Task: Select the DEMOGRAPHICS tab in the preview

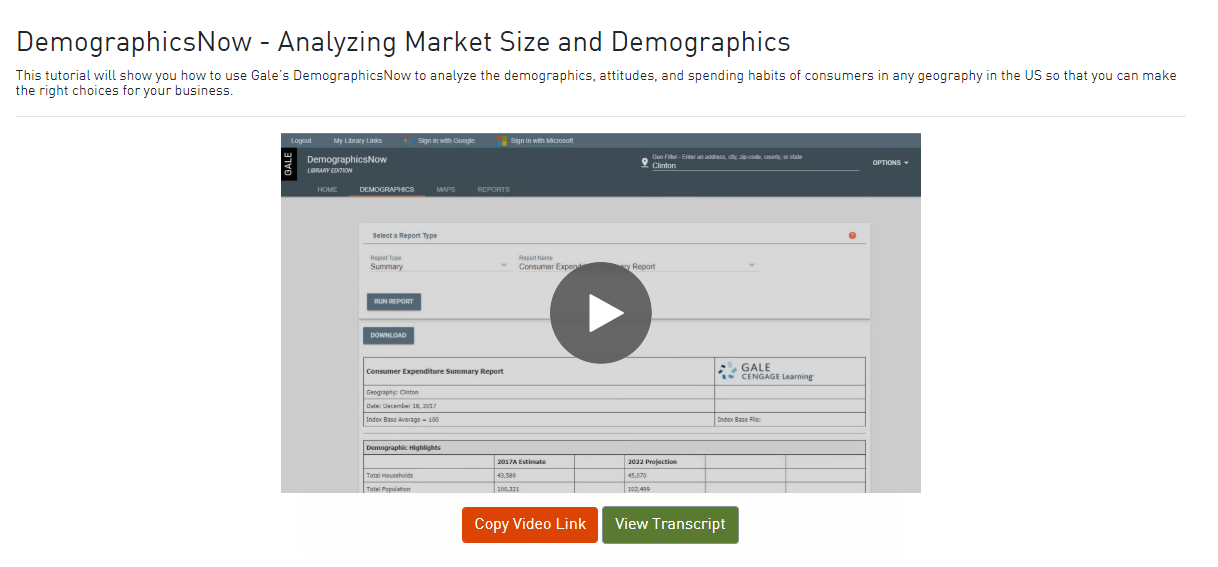Action: [x=386, y=189]
